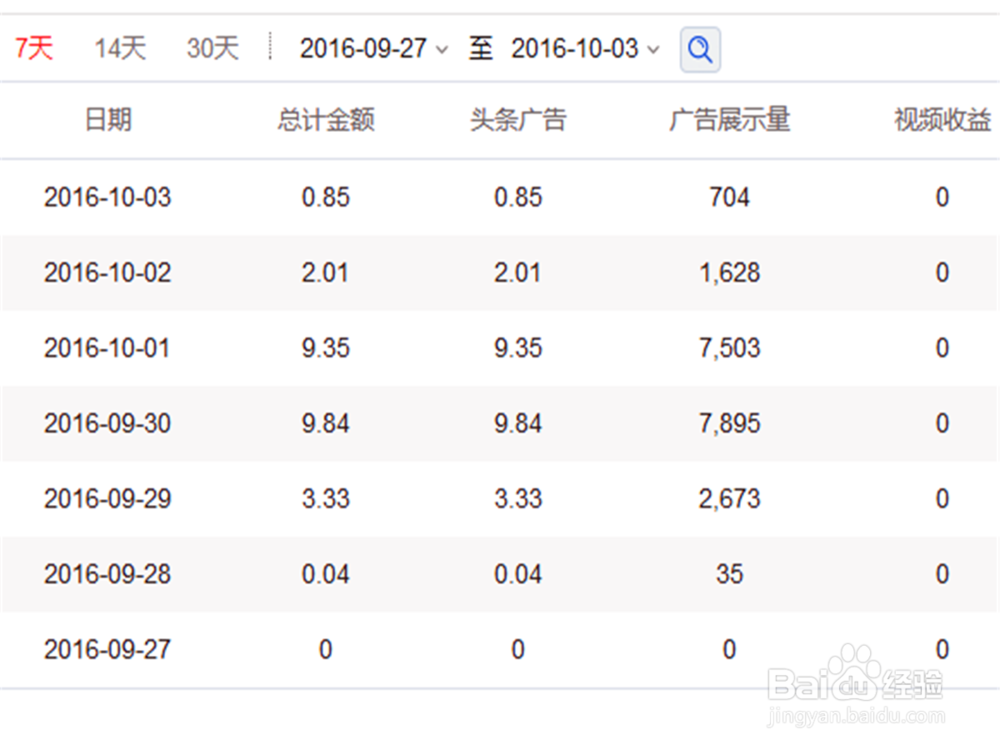Select the 30天 time range
The width and height of the screenshot is (1000, 750).
(x=210, y=47)
